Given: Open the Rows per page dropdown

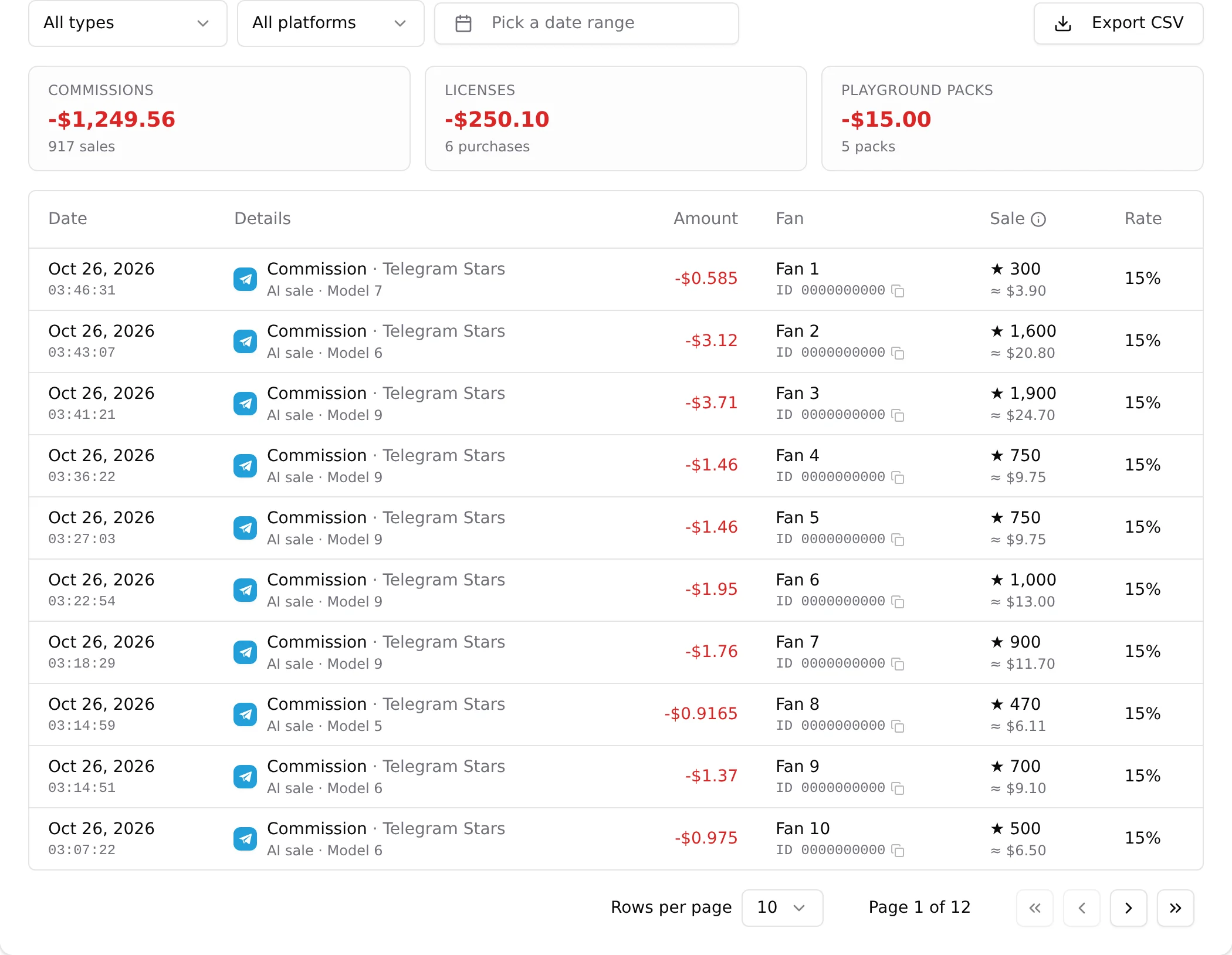Looking at the screenshot, I should coord(782,907).
